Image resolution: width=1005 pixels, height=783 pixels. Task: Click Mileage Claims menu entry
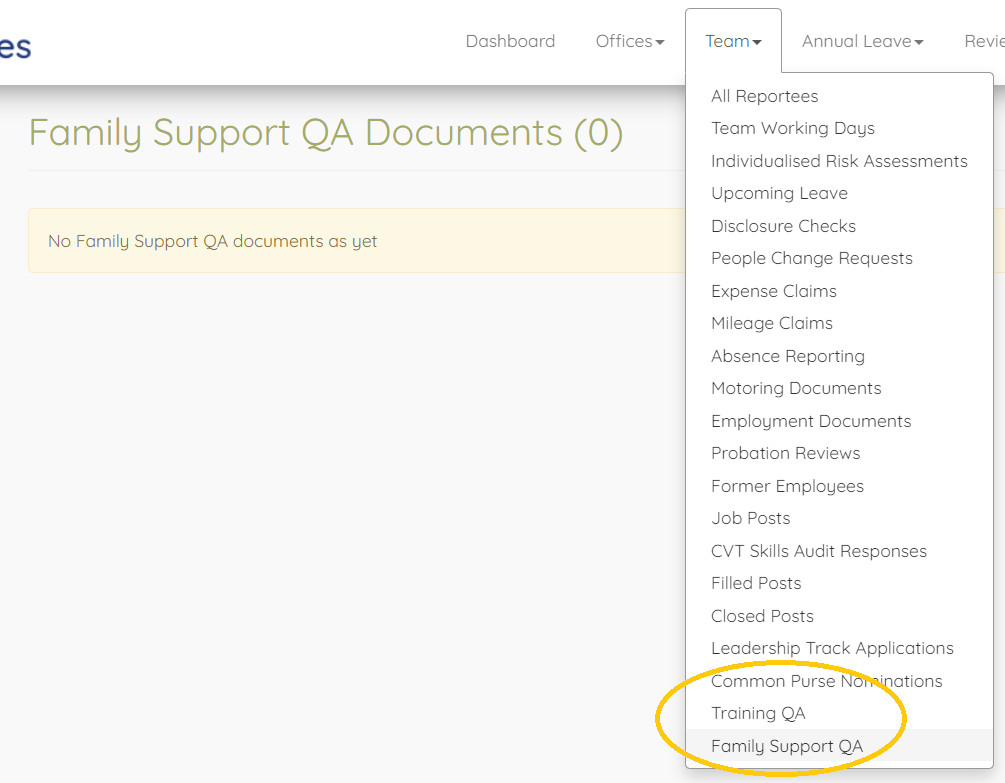click(x=771, y=323)
